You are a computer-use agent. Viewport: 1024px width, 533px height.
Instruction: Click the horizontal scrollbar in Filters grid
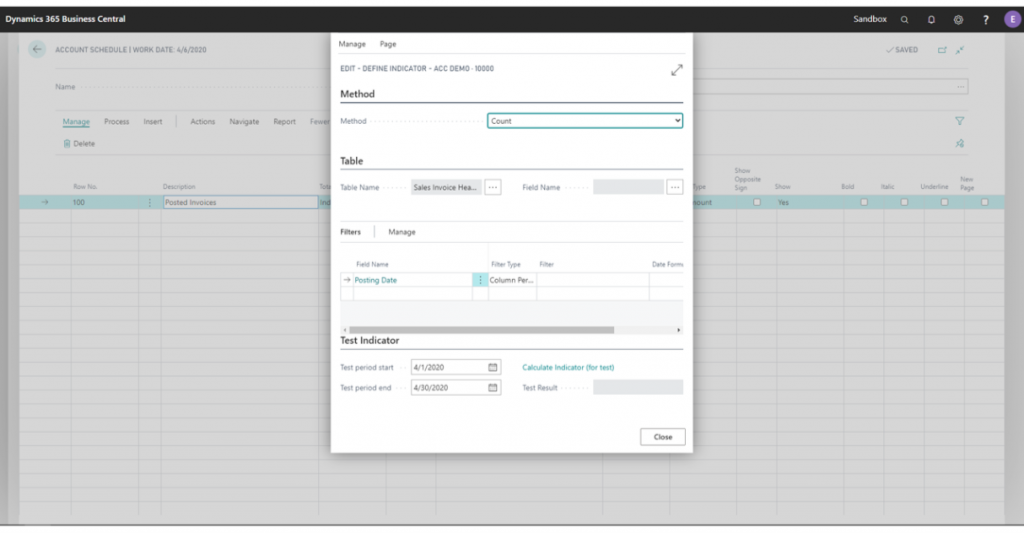click(x=480, y=329)
